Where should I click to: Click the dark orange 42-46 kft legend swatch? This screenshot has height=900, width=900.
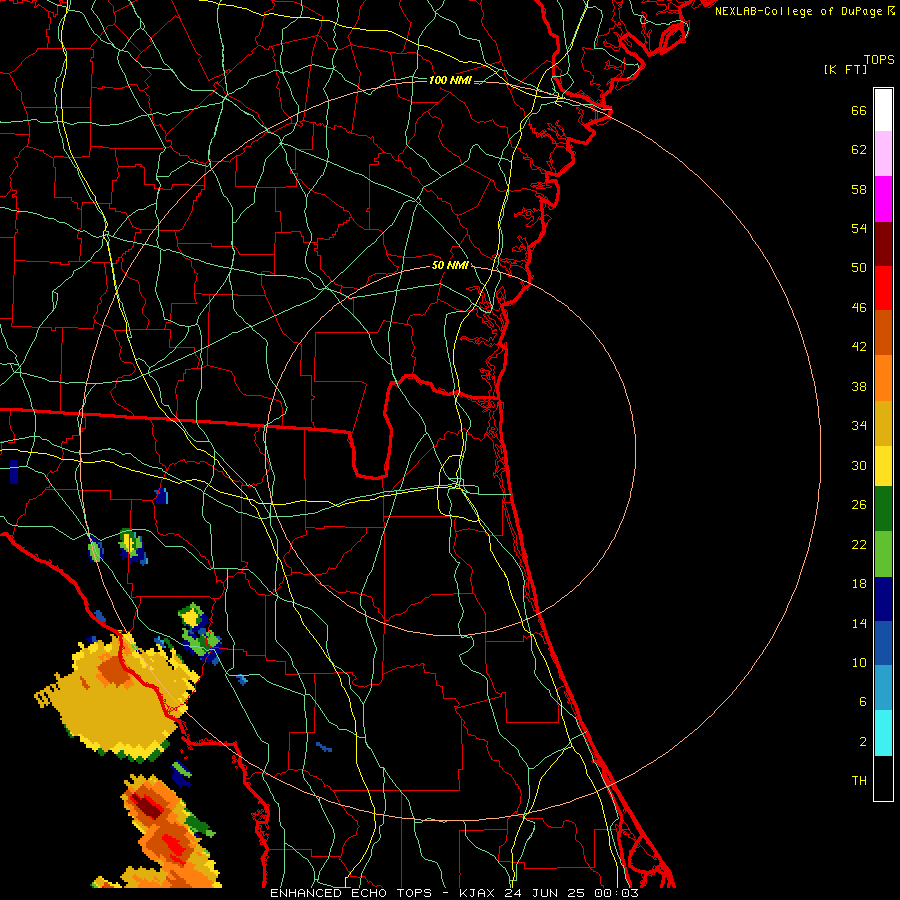[x=883, y=332]
